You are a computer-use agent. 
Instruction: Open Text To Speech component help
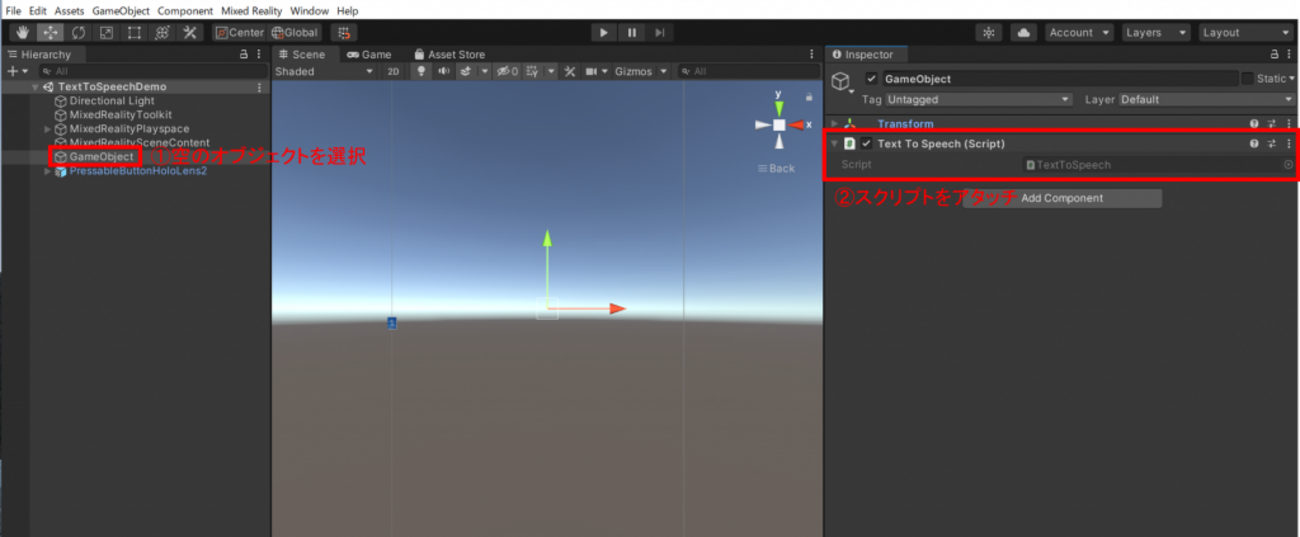1254,144
